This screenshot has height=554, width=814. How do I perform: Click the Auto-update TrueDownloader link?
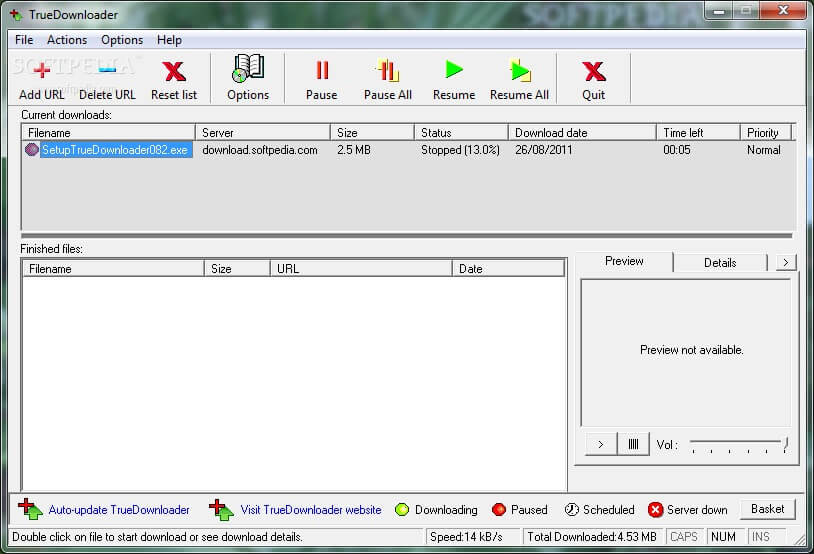(x=119, y=510)
